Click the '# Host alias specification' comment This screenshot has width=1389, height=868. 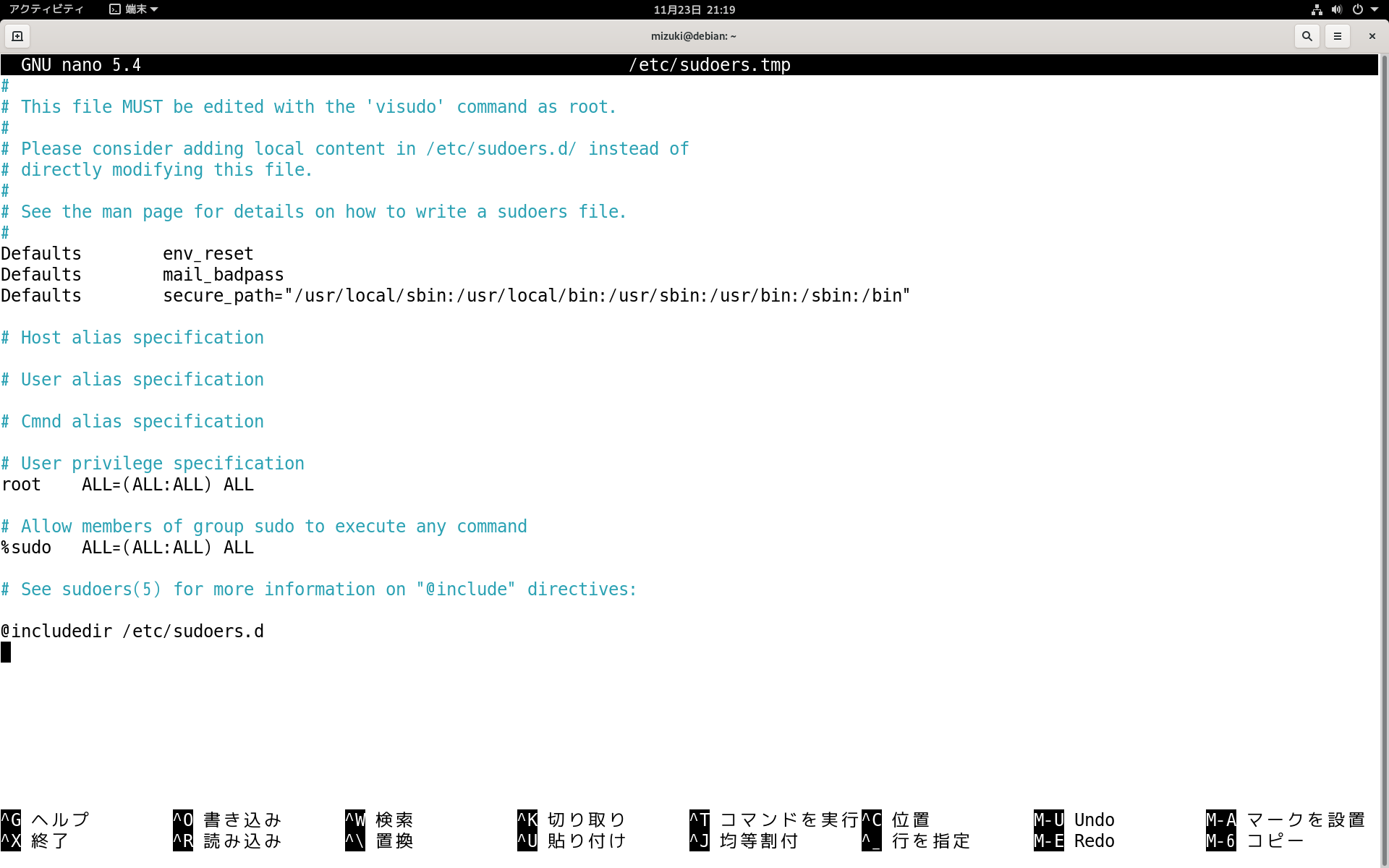pos(132,338)
